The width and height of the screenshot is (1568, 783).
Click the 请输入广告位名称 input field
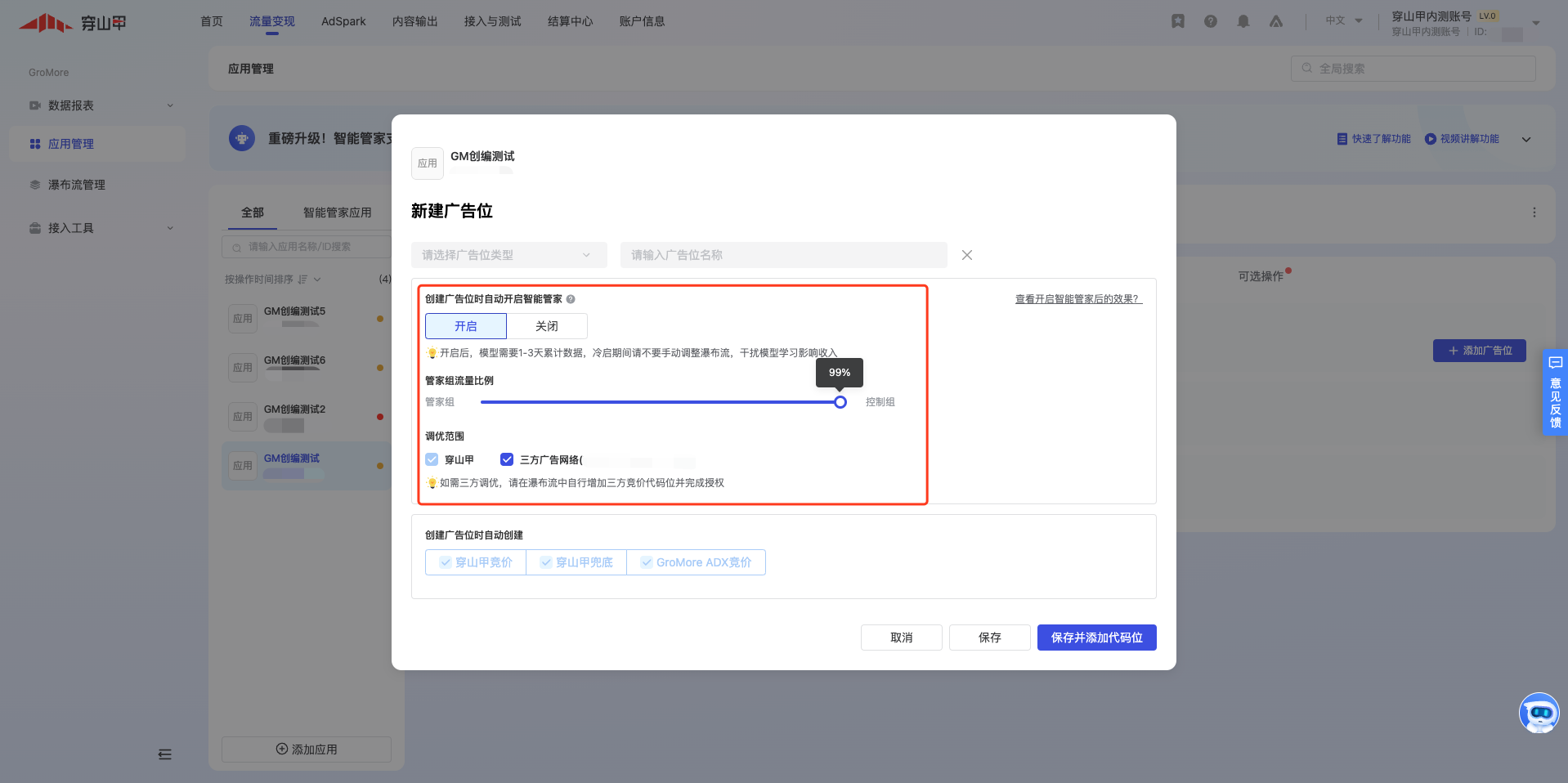click(784, 255)
